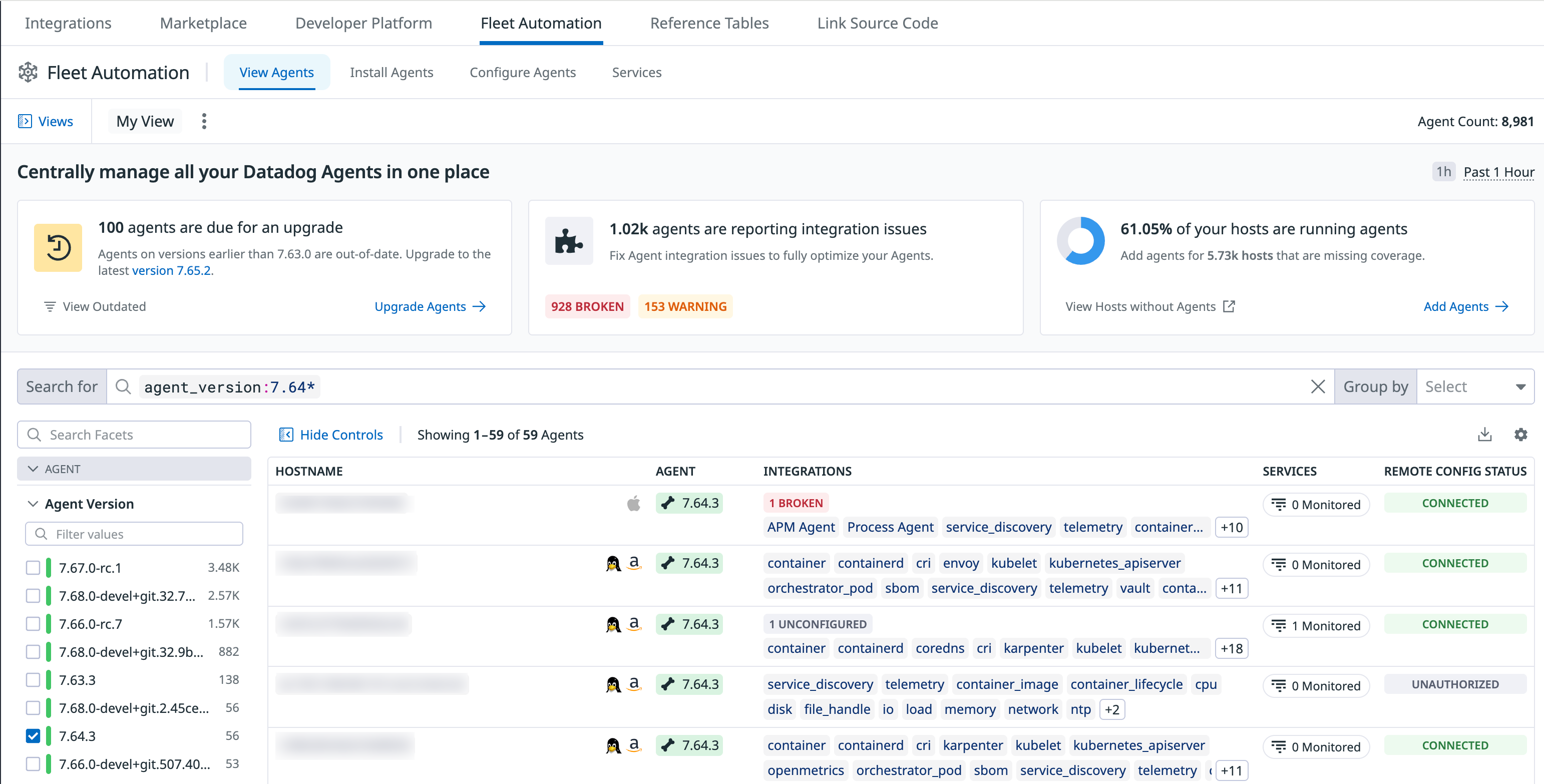Expand +18 more integrations

(x=1231, y=648)
